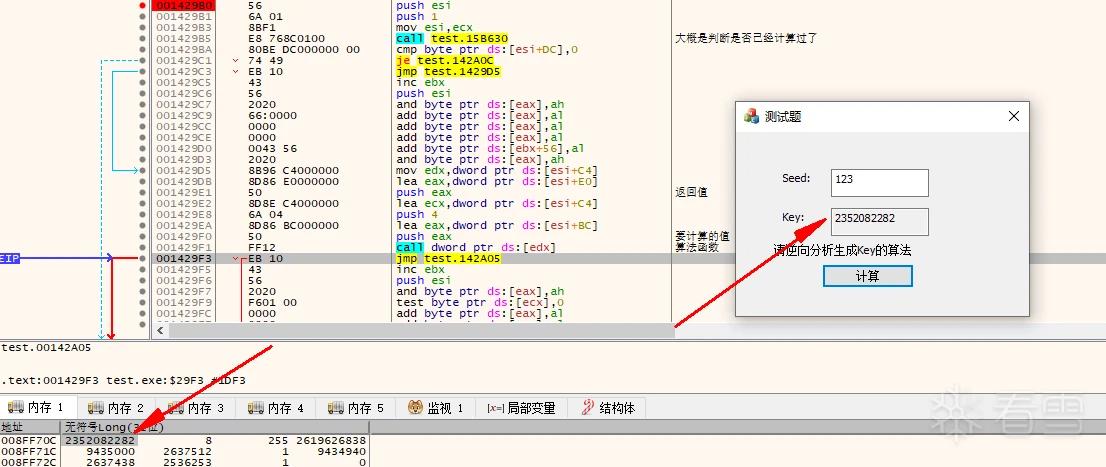1106x467 pixels.
Task: Collapse the je test.142A0C jump marker
Action: 236,61
